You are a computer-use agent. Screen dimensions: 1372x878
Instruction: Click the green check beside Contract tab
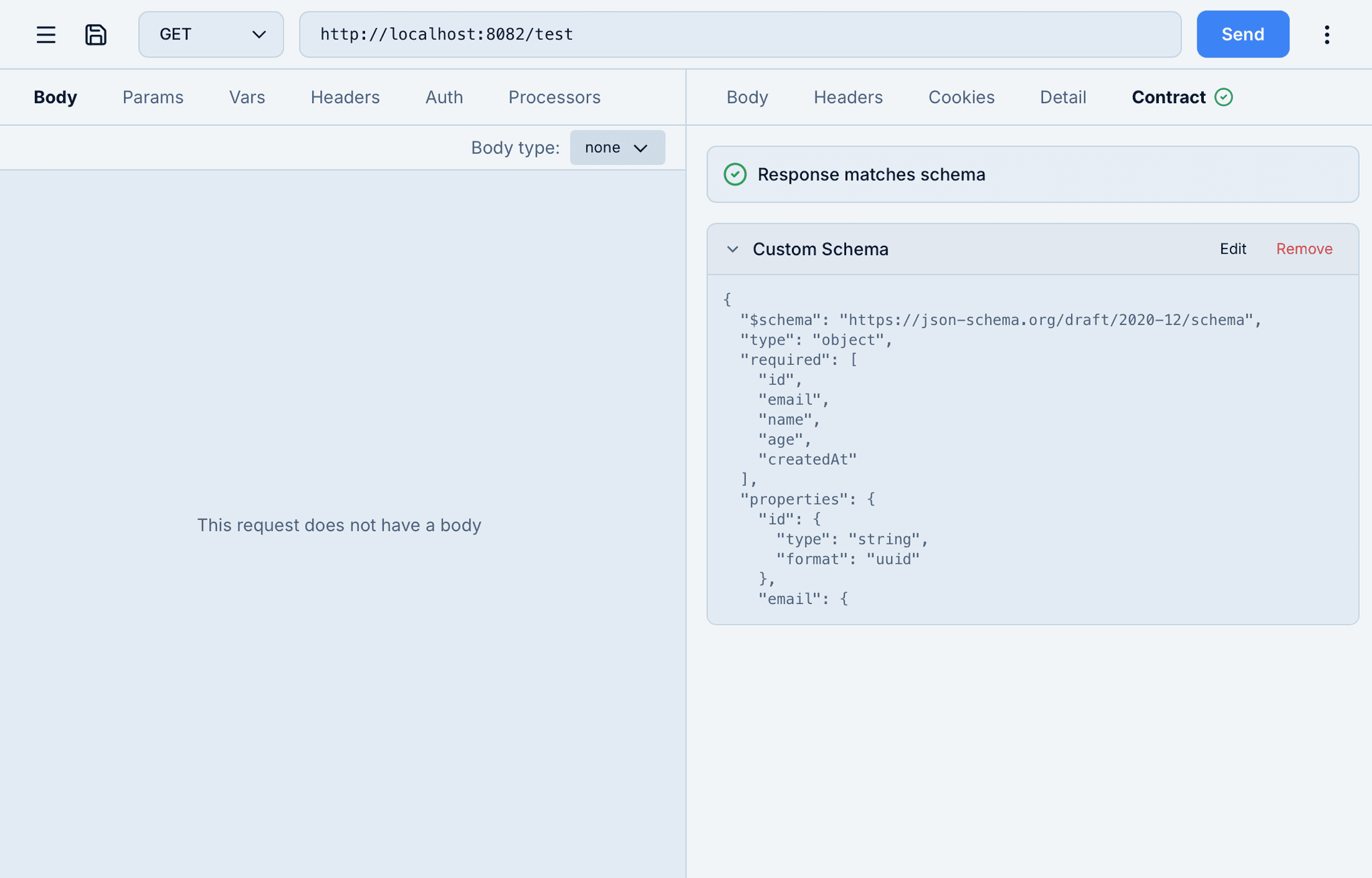1223,97
